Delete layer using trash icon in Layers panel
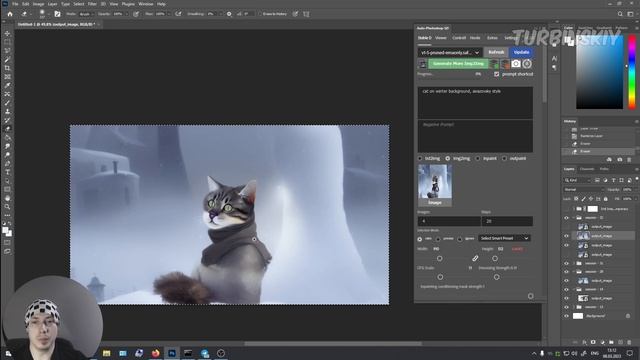 (x=629, y=342)
